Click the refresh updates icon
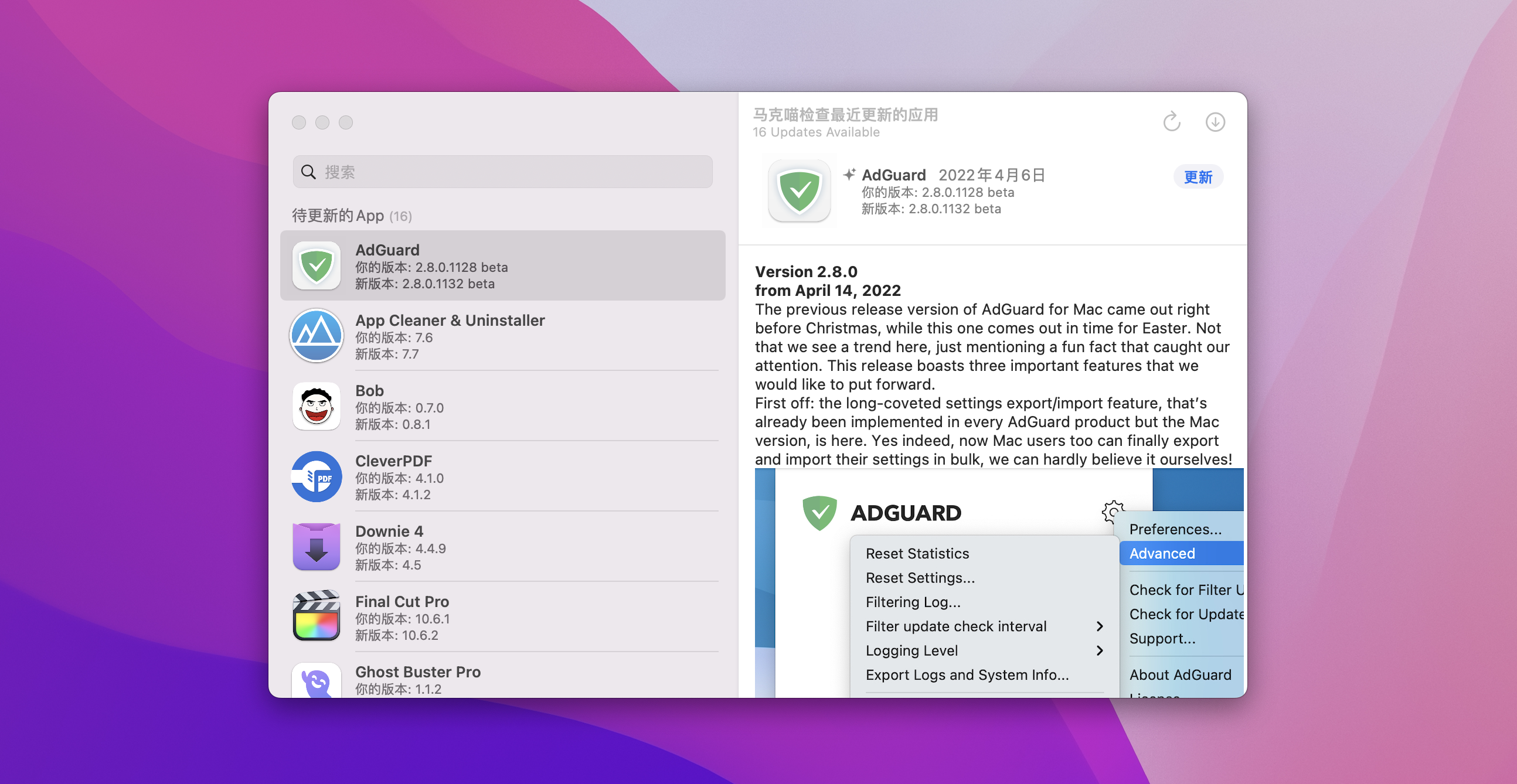The height and width of the screenshot is (784, 1517). [x=1171, y=122]
